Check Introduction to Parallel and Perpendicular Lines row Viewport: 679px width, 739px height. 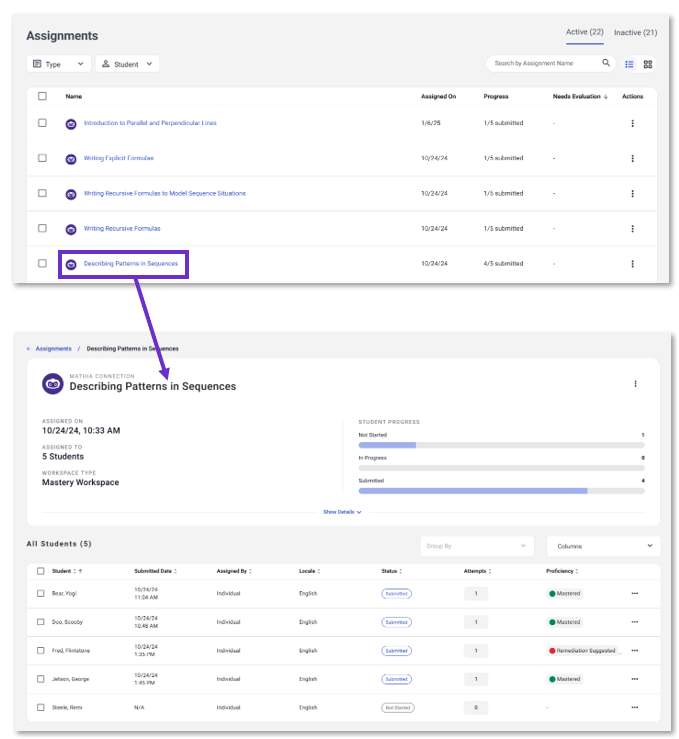[42, 123]
